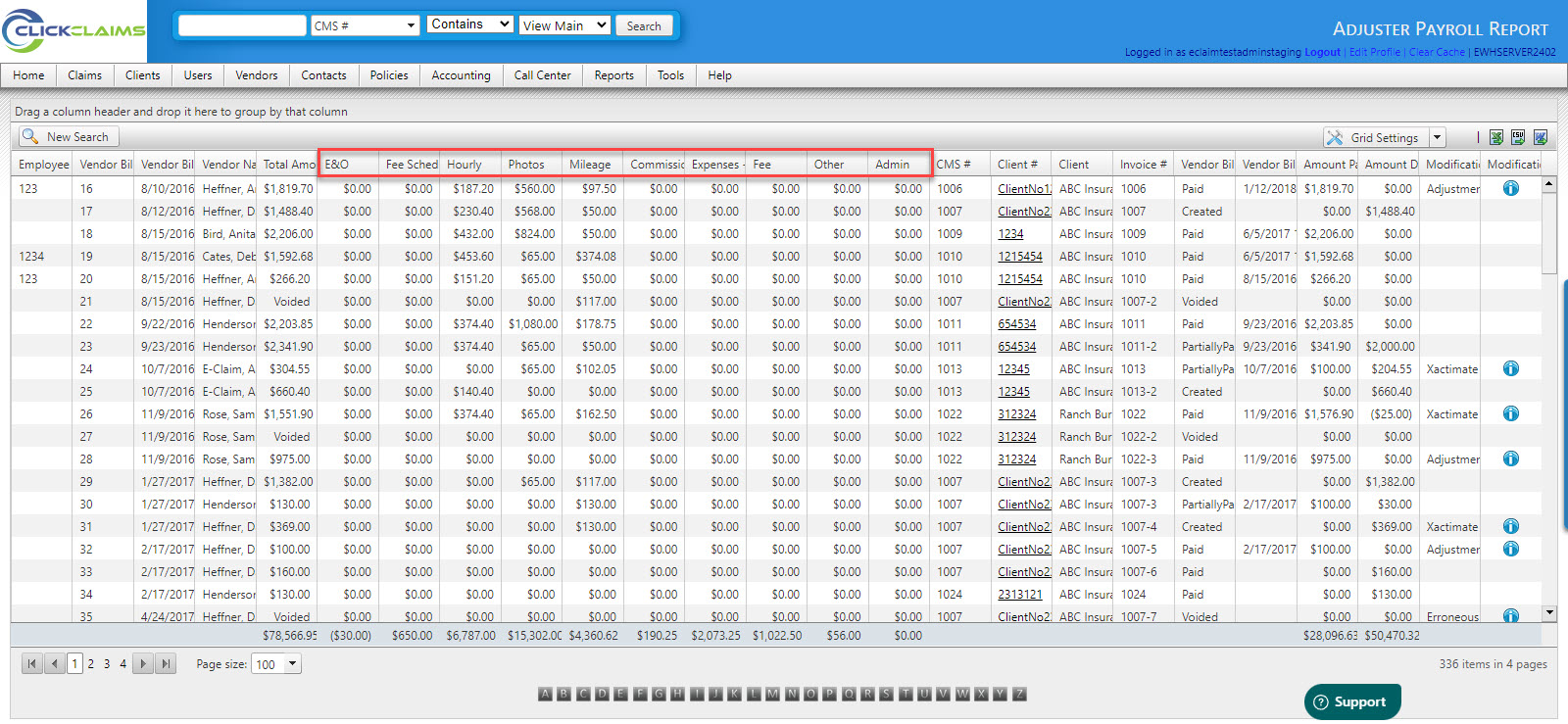Filter by letter S
1568x724 pixels.
886,694
